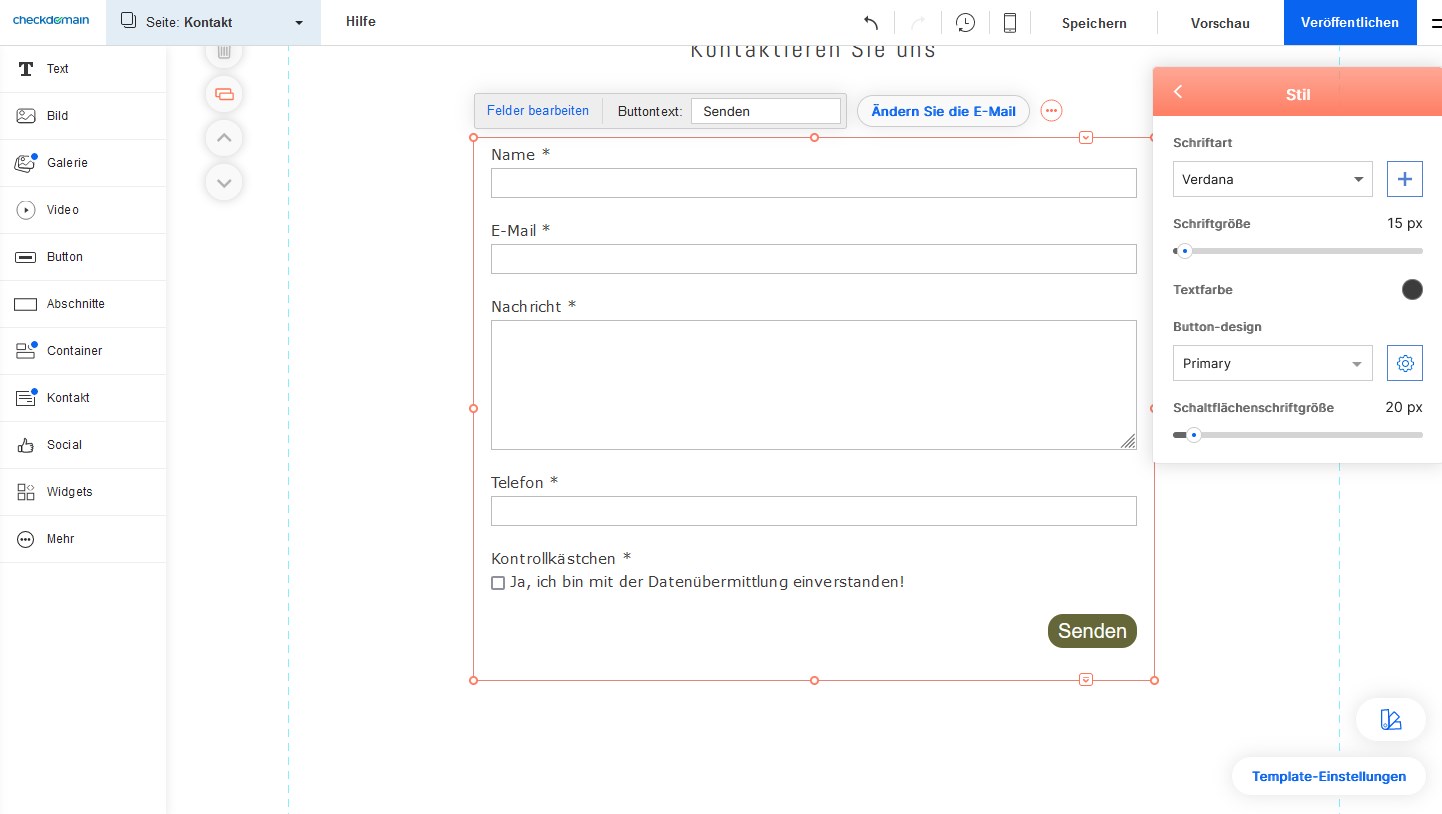The image size is (1442, 814).
Task: Switch to mobile view icon
Action: click(x=1010, y=23)
